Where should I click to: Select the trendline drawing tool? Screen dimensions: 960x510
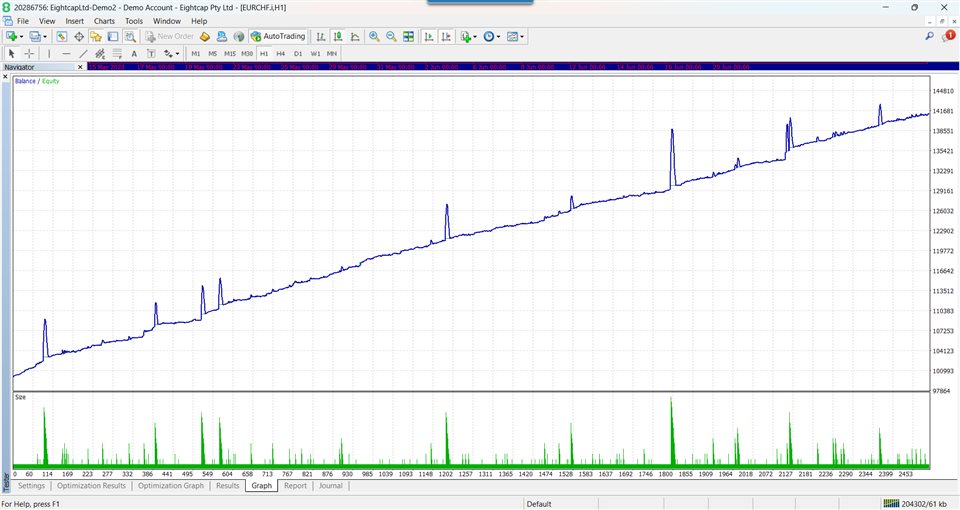83,53
